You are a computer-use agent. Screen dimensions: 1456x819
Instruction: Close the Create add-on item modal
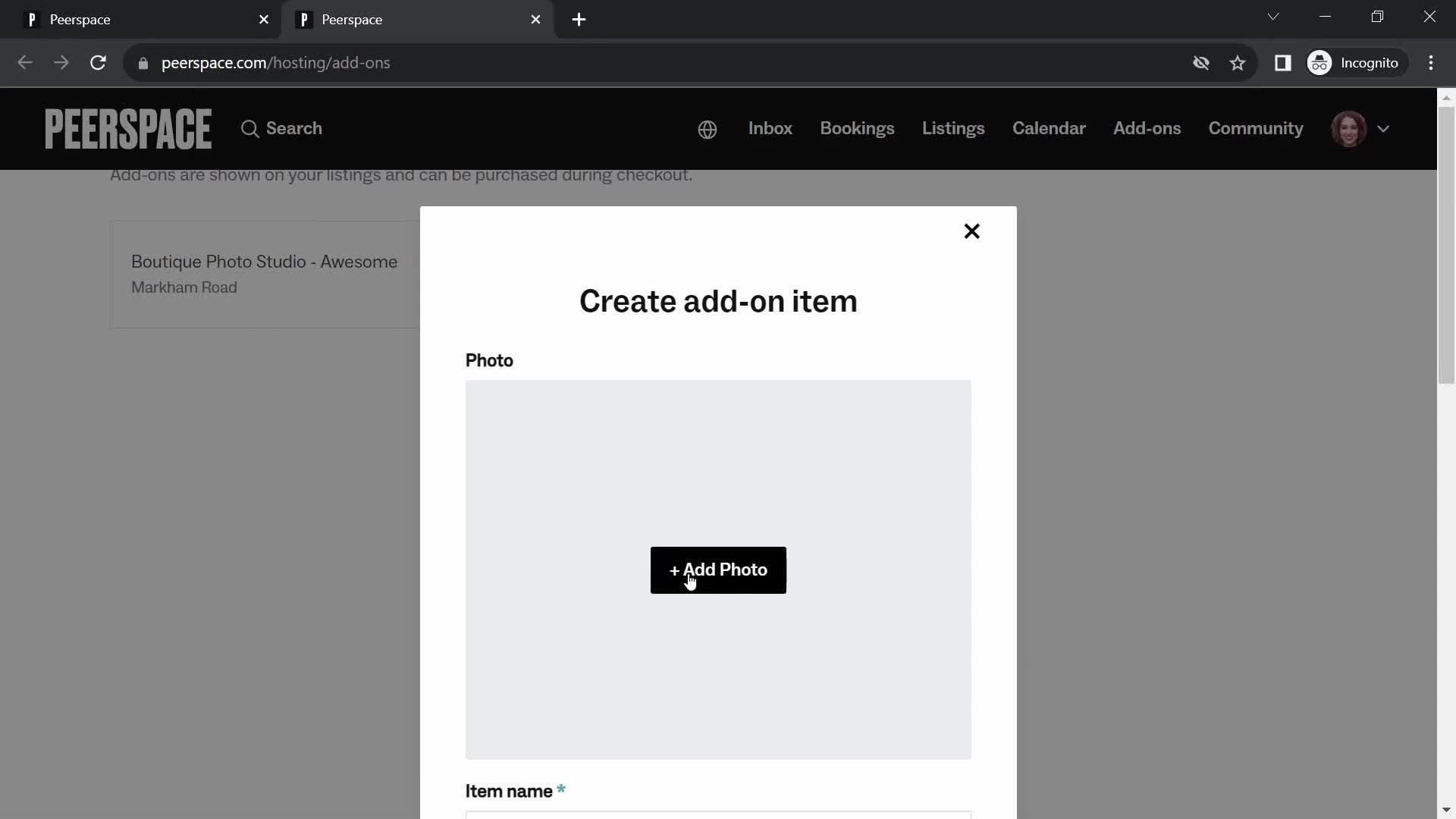[x=971, y=230]
